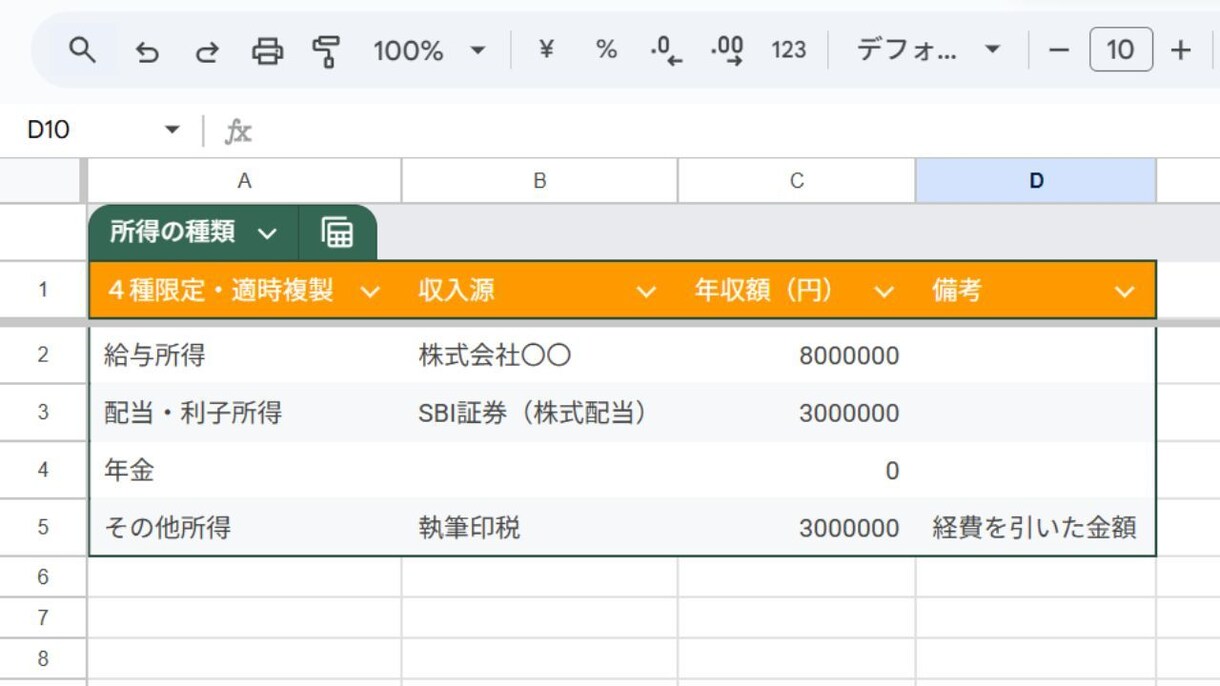The height and width of the screenshot is (686, 1220).
Task: Select cell containing 年金
Action: 245,470
